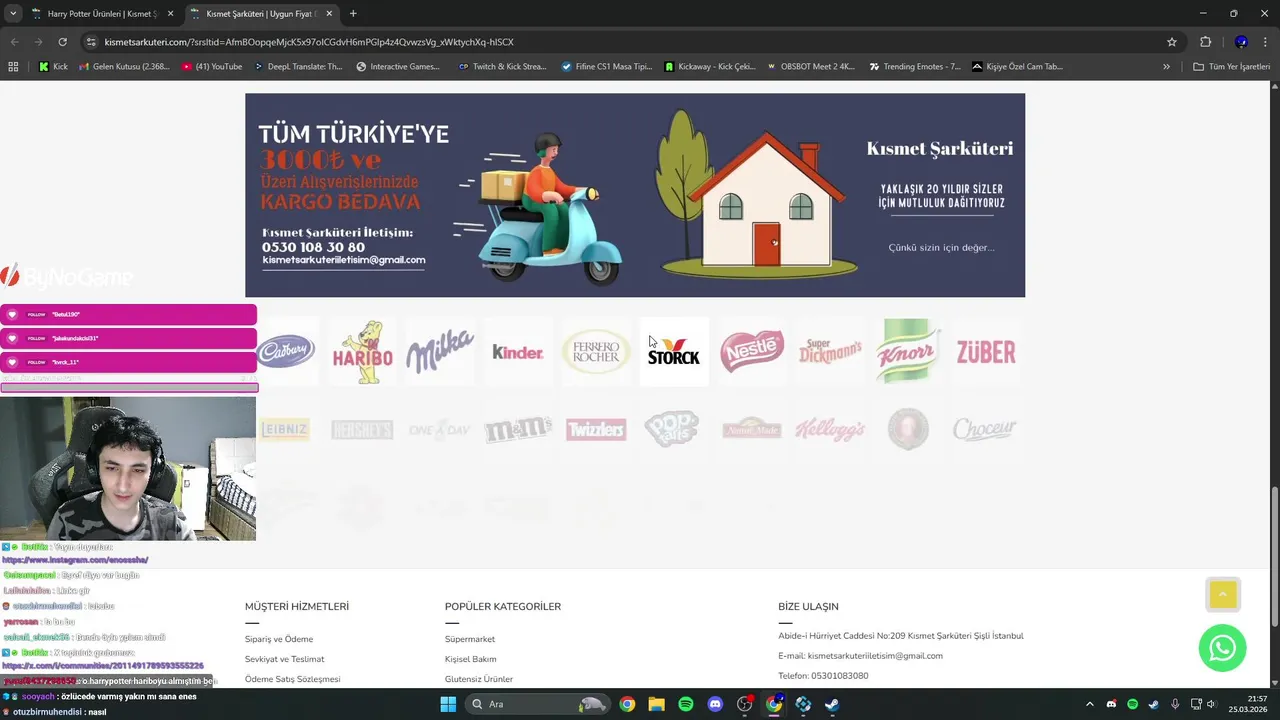Image resolution: width=1280 pixels, height=720 pixels.
Task: Open the Twizzlers brand logo
Action: 596,430
